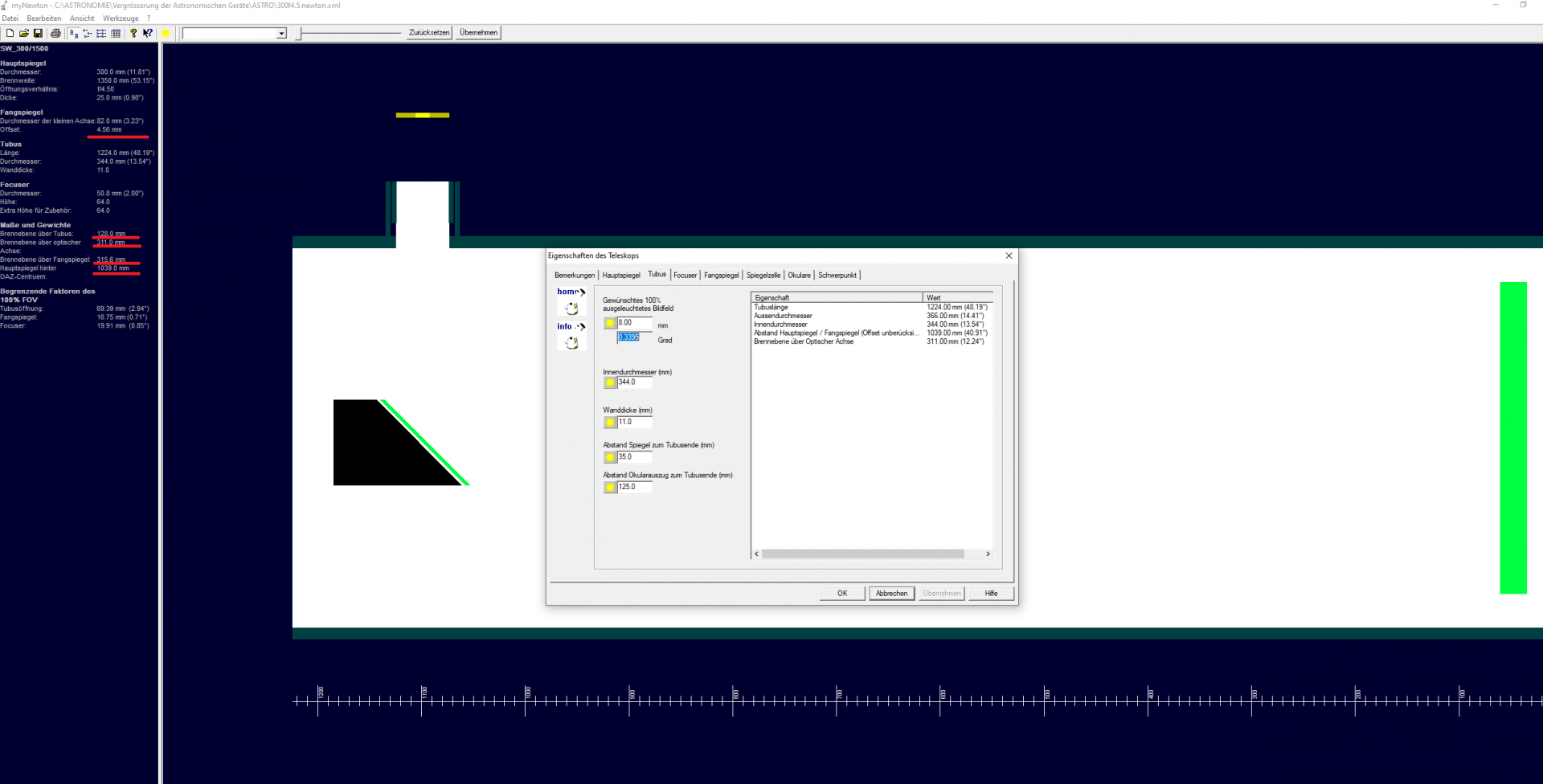Click the myNewton app icon in title bar
Image resolution: width=1543 pixels, height=784 pixels.
coord(4,6)
